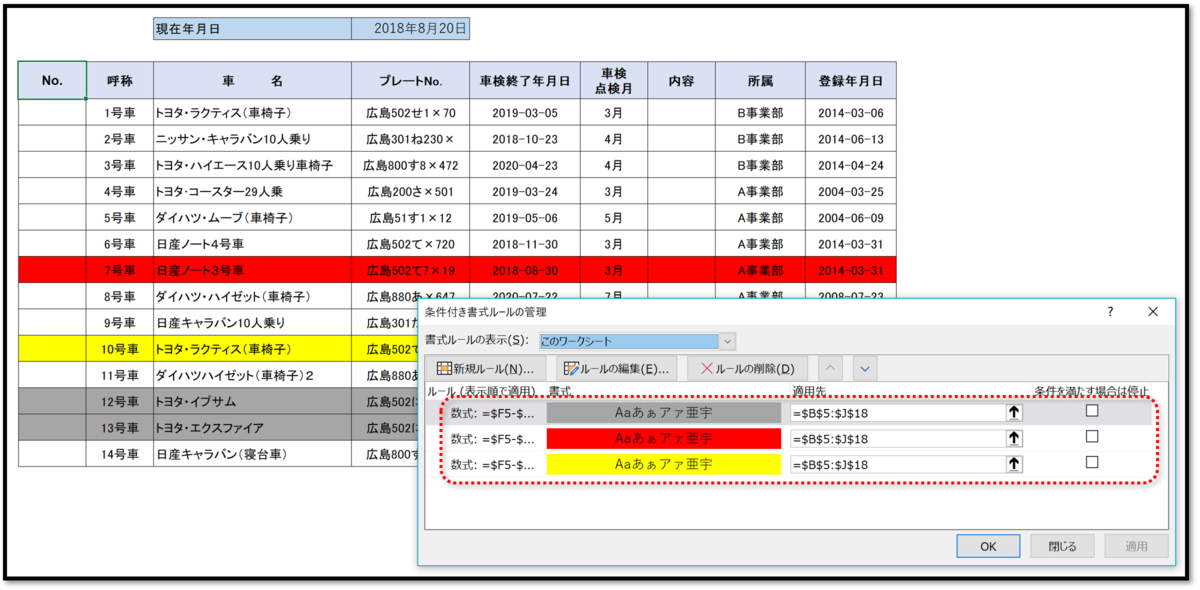This screenshot has width=1200, height=590.
Task: Select the 登録年月日 header cell
Action: 851,81
